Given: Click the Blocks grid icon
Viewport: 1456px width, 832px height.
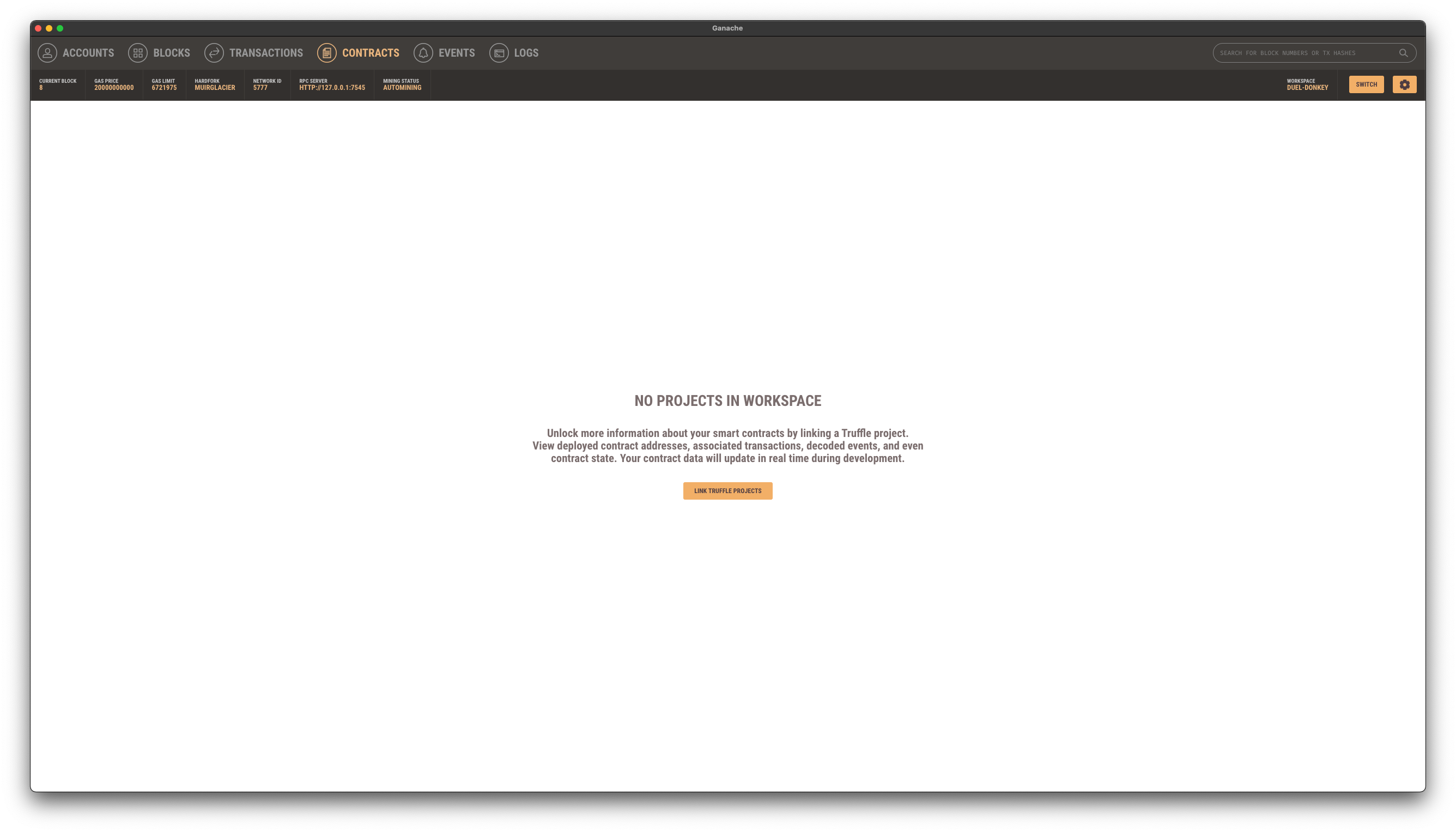Looking at the screenshot, I should pos(138,52).
